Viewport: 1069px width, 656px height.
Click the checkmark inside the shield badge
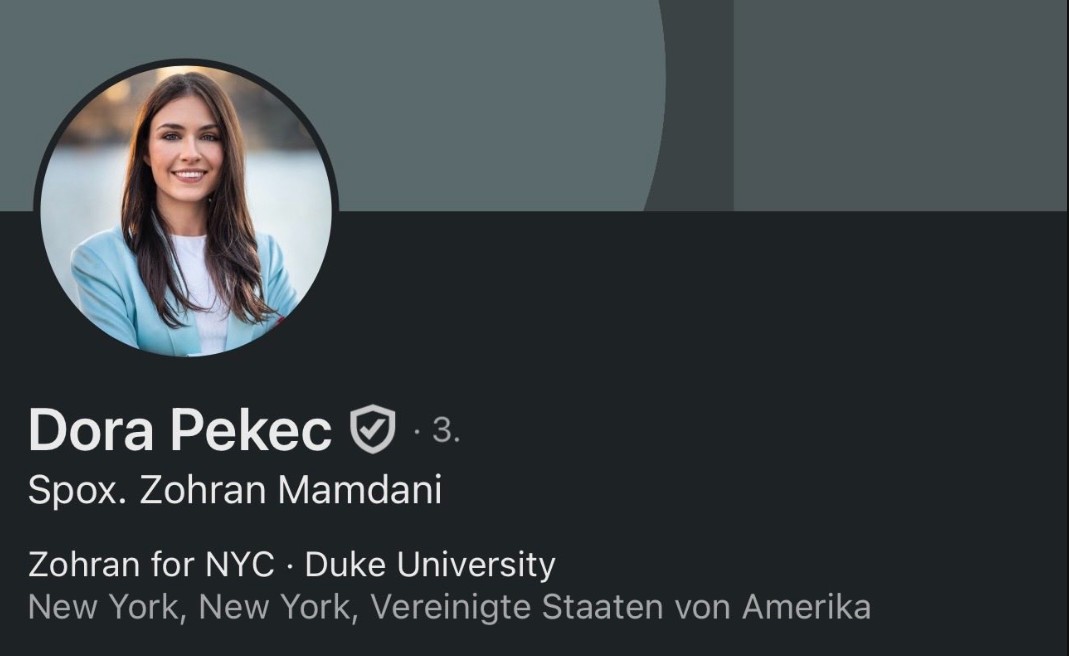pos(372,428)
